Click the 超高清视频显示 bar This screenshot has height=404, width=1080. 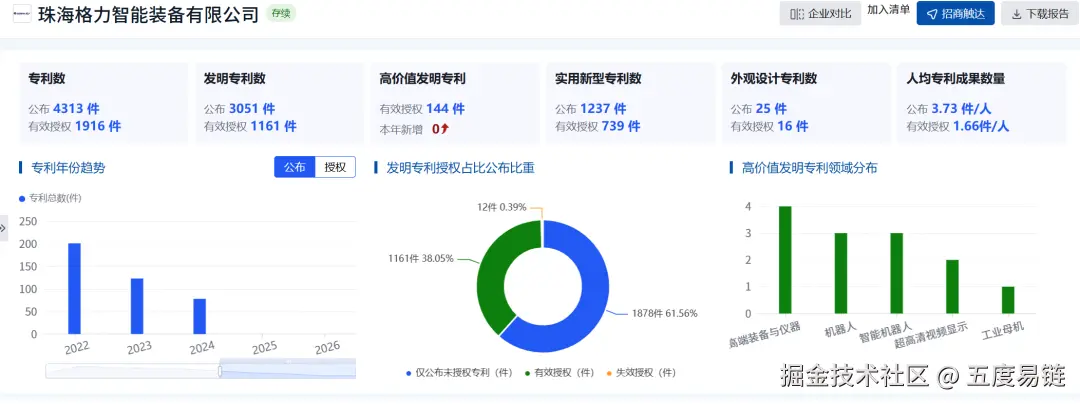tap(952, 286)
